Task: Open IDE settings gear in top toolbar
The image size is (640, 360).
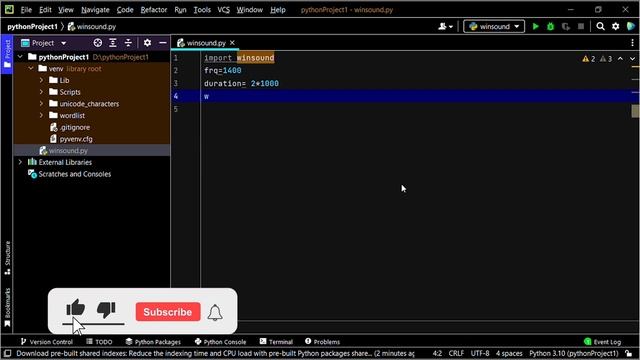Action: click(x=616, y=27)
